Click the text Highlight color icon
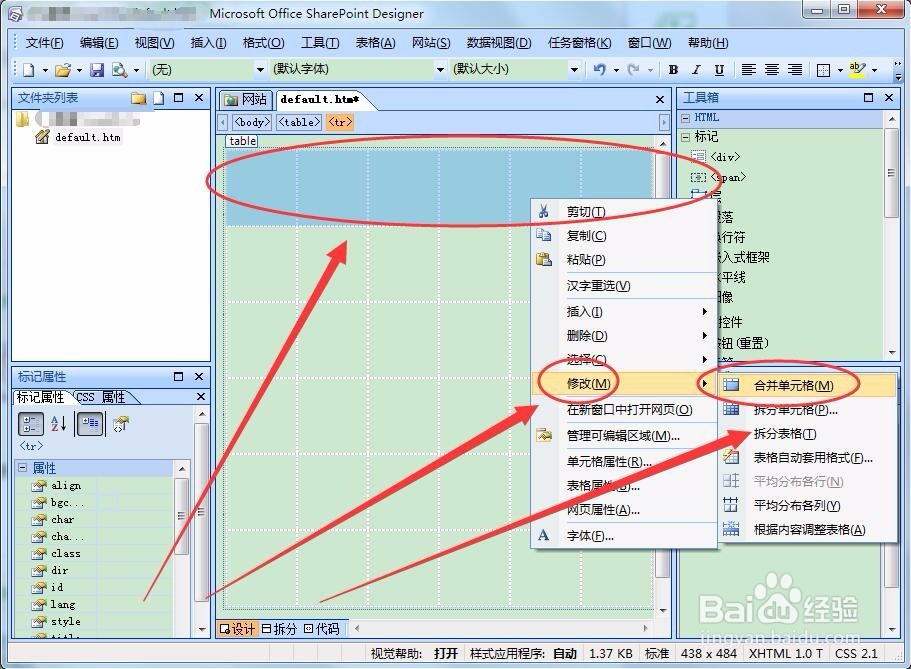The image size is (911, 669). pos(857,70)
